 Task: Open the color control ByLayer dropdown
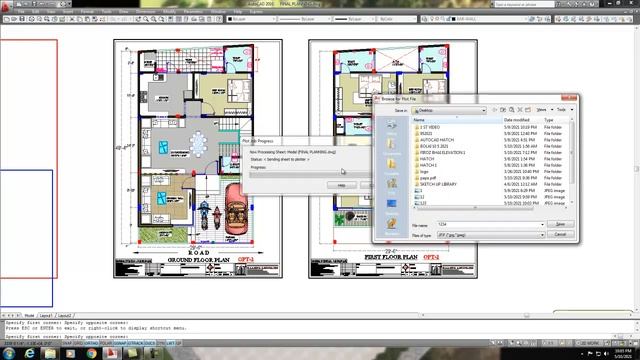tap(251, 19)
